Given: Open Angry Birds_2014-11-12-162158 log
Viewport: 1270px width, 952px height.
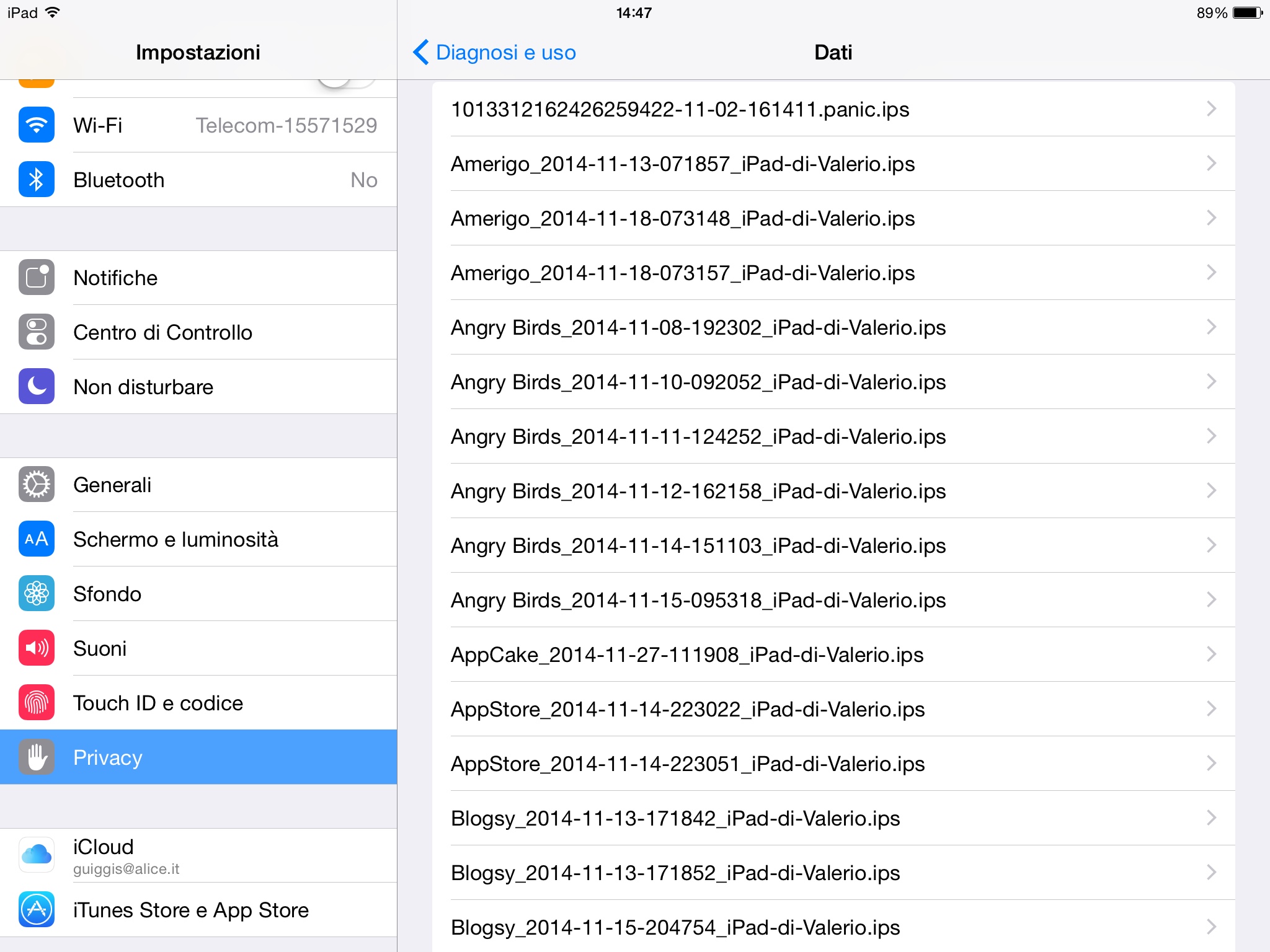Looking at the screenshot, I should pos(833,491).
